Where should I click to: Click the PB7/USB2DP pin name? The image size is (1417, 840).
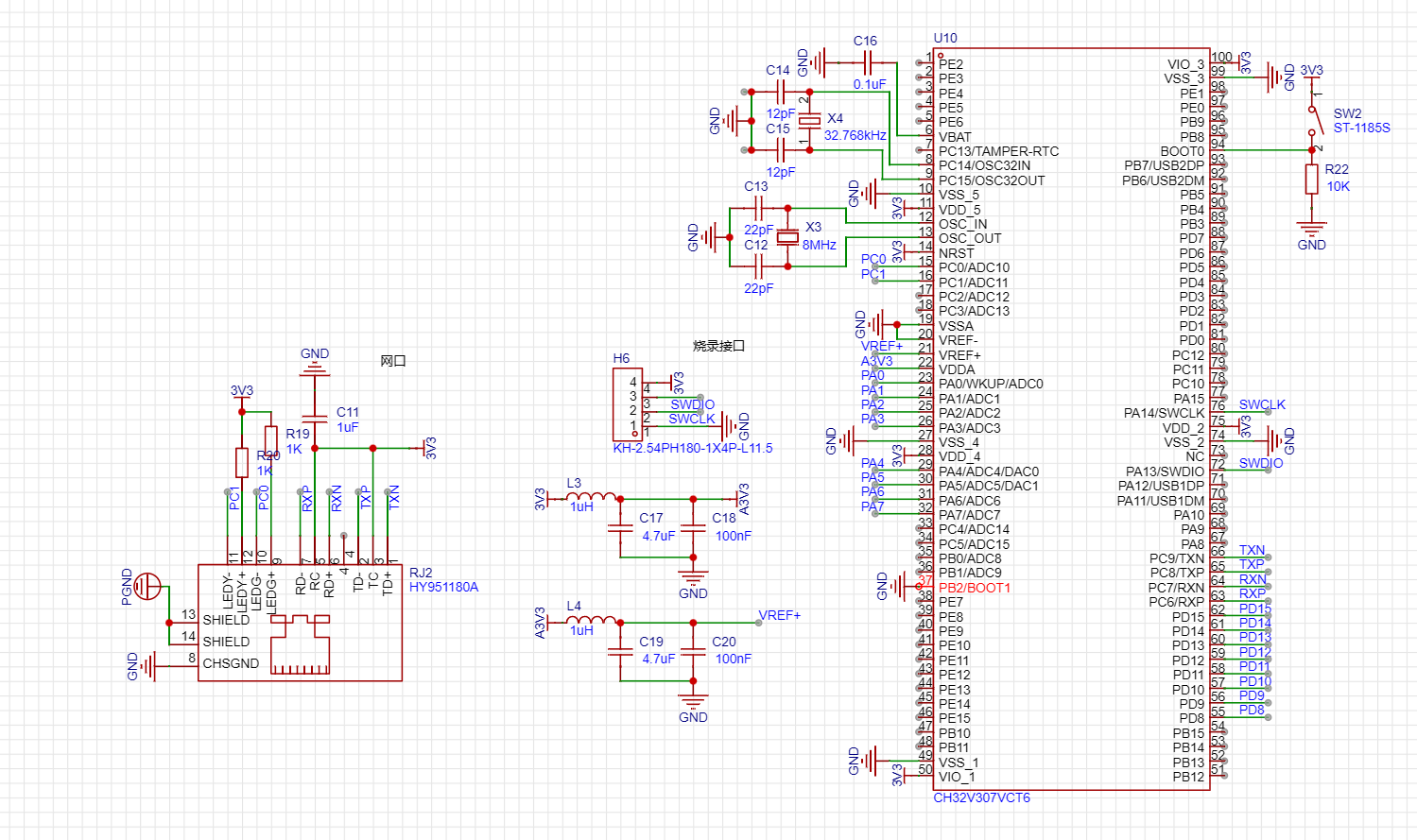(1165, 165)
